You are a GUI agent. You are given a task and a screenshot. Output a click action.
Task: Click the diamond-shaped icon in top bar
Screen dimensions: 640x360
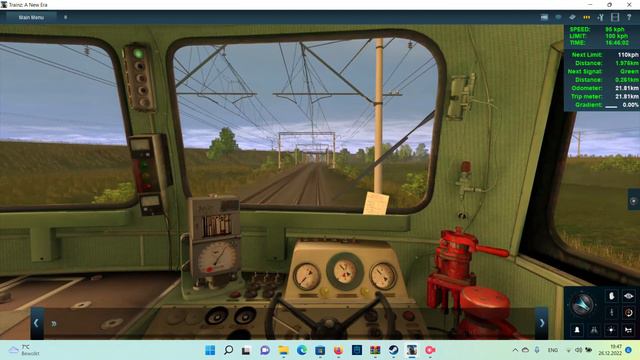point(572,17)
